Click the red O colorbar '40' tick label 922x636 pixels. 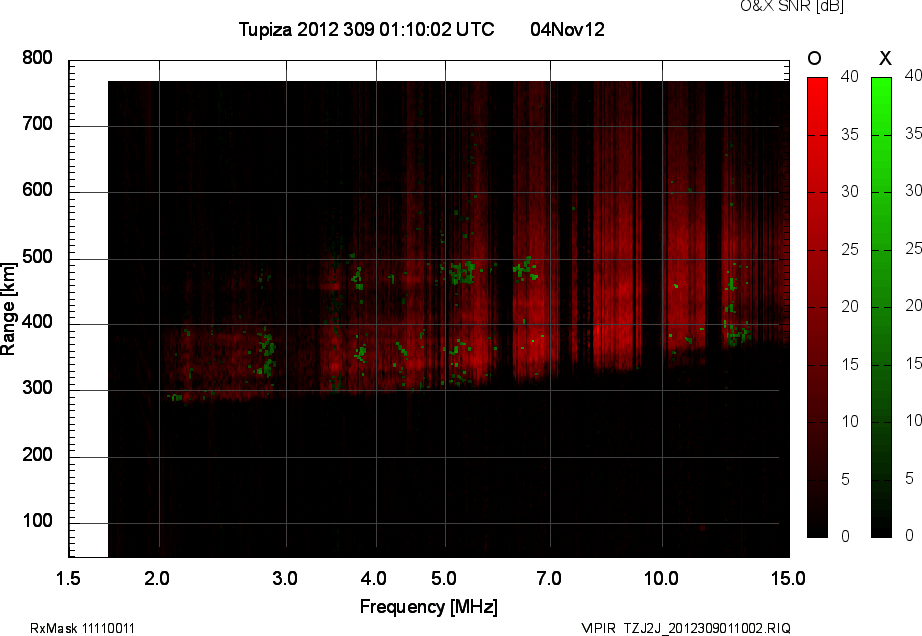pos(850,76)
